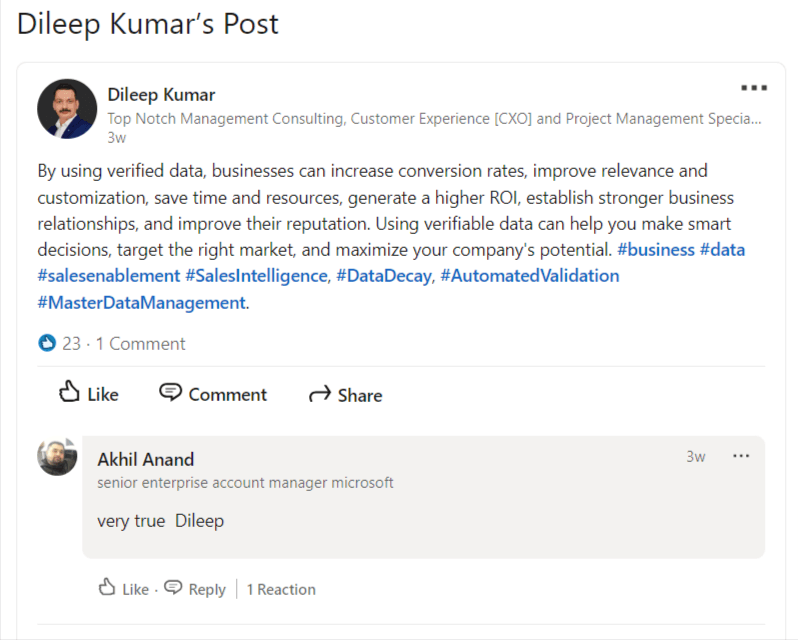Open the #AutomatedValidation hashtag

click(x=529, y=275)
